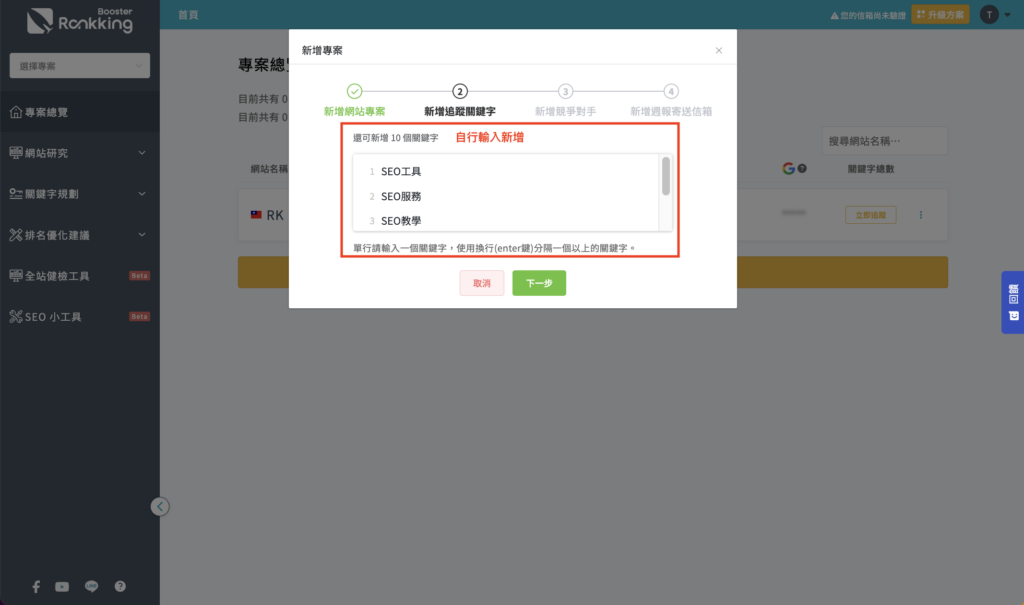The image size is (1024, 605).
Task: Click the keyword list scrollbar
Action: tap(666, 176)
